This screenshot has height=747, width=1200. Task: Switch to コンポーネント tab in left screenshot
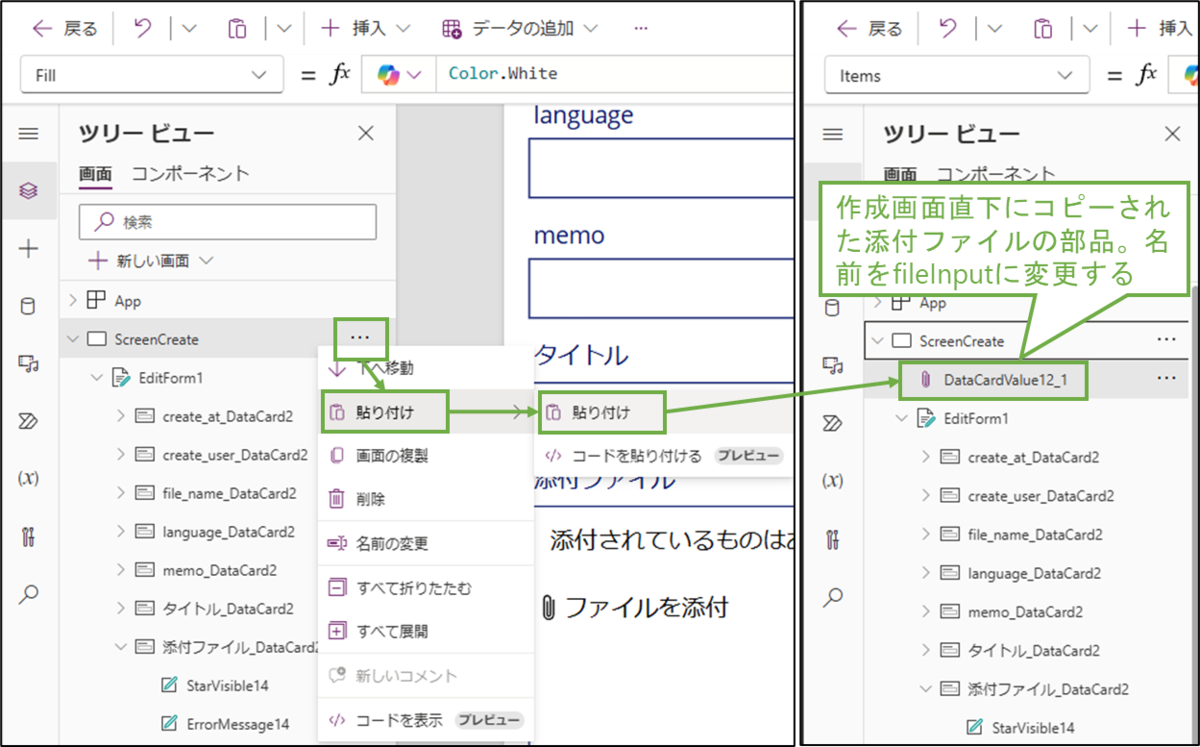tap(191, 174)
